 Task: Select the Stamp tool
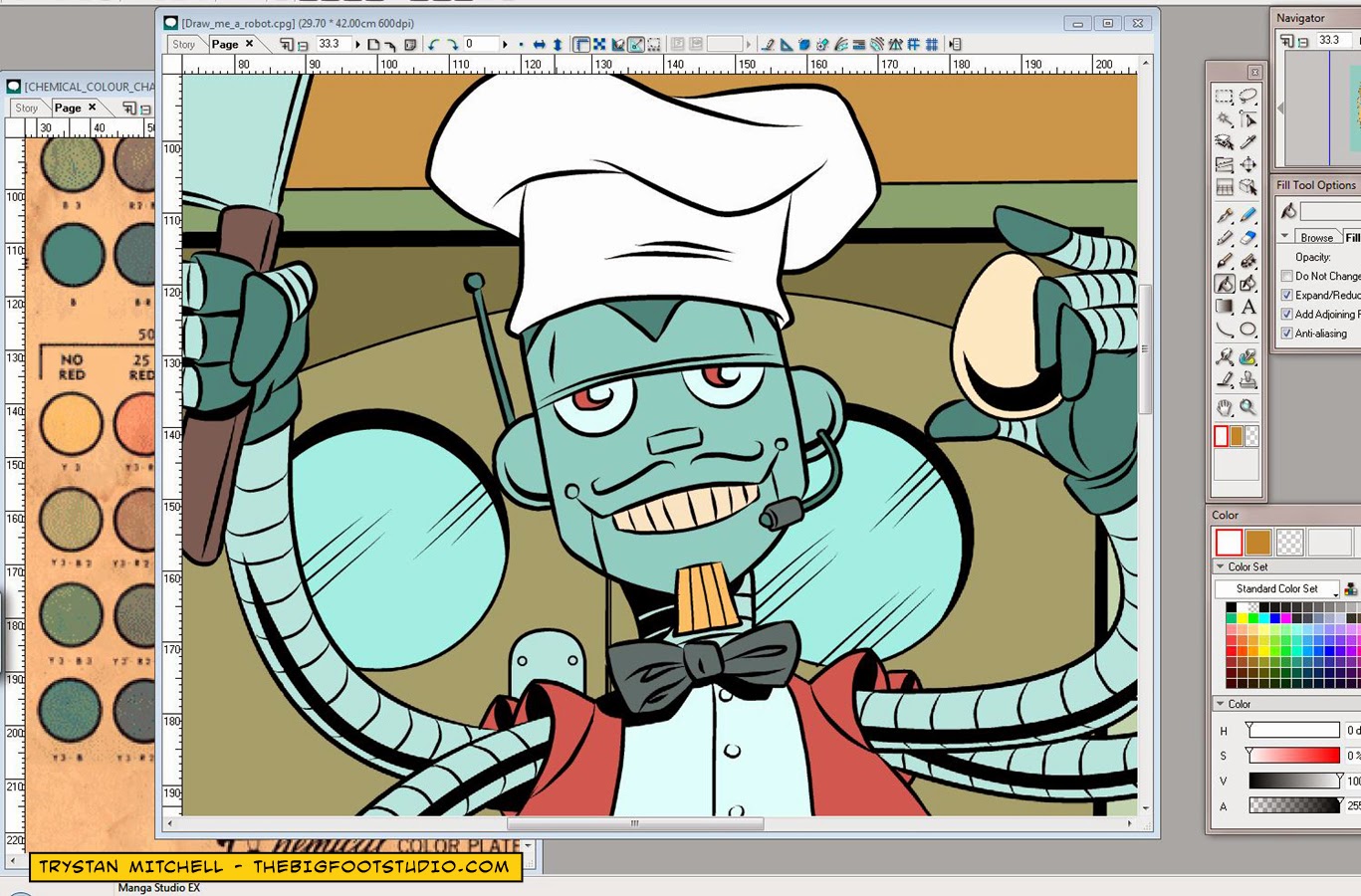click(1248, 380)
